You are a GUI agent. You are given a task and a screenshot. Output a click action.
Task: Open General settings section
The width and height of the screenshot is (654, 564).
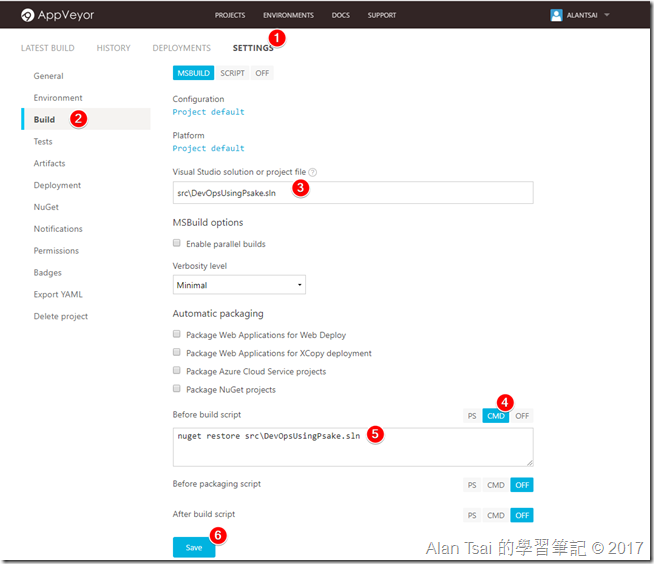[x=48, y=76]
